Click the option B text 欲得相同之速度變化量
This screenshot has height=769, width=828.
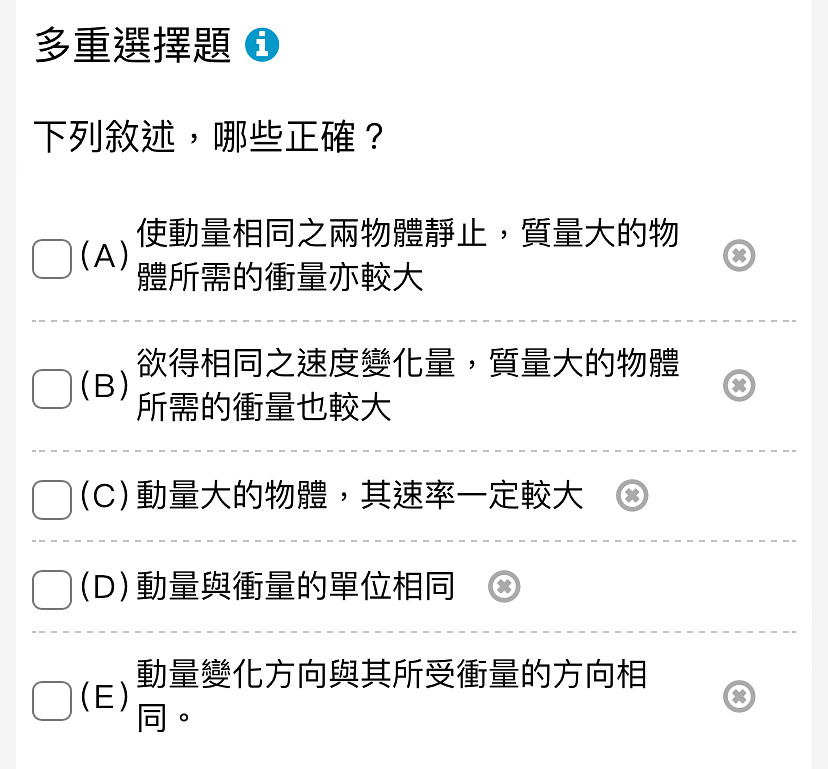296,363
